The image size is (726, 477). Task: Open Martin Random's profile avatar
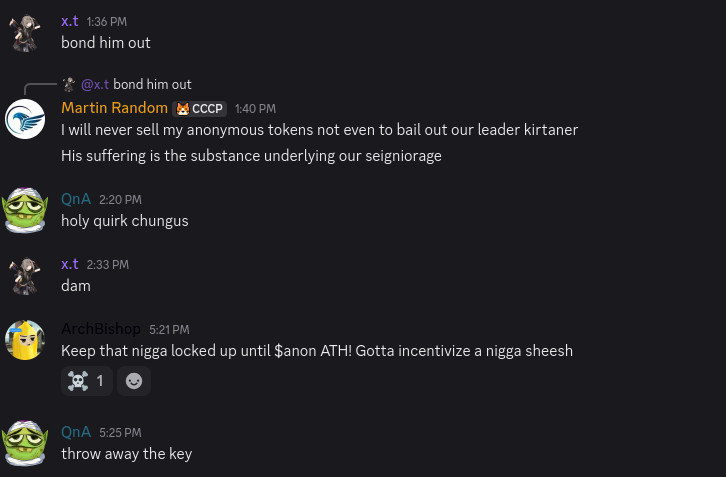(x=25, y=119)
